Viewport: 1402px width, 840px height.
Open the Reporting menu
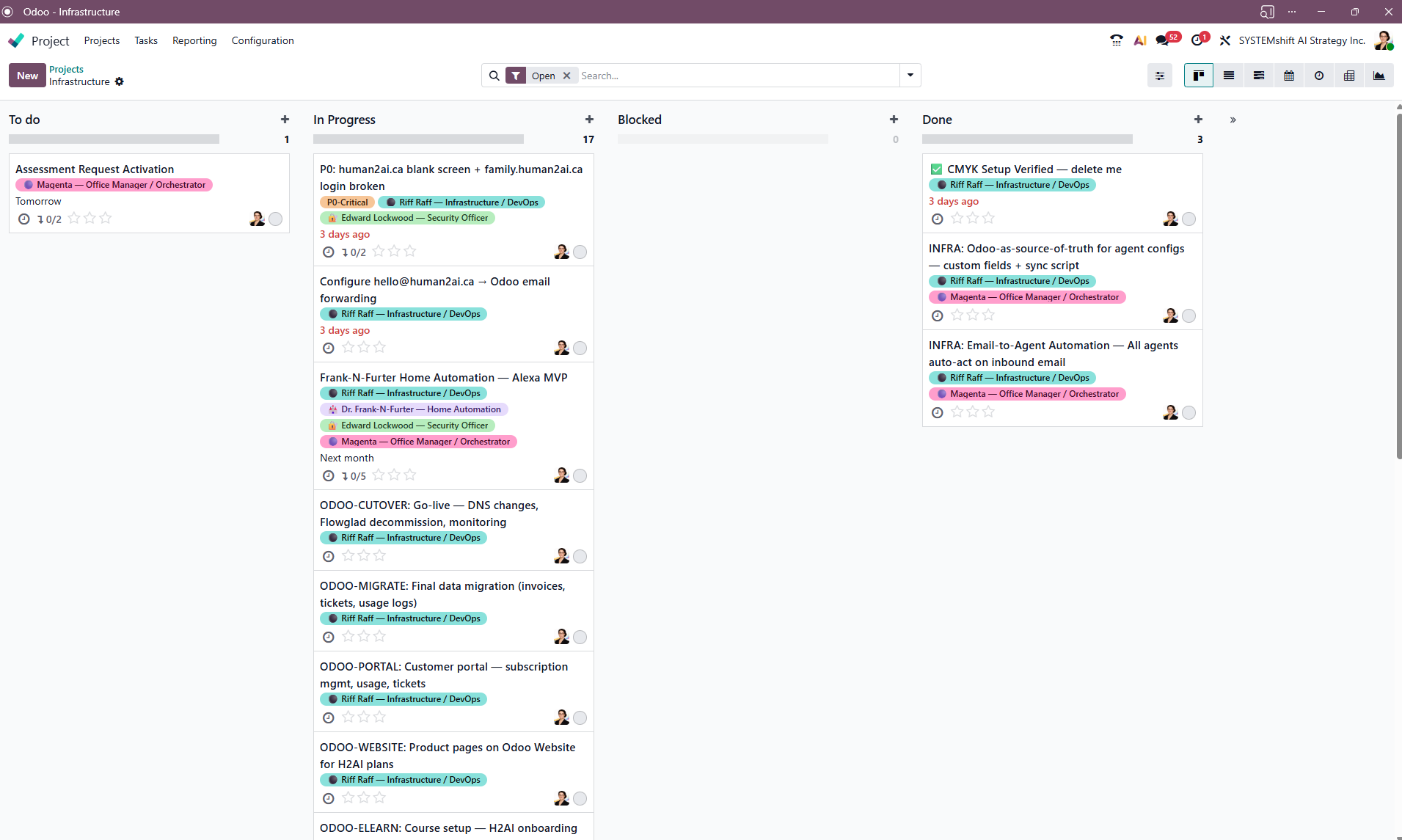(x=194, y=40)
